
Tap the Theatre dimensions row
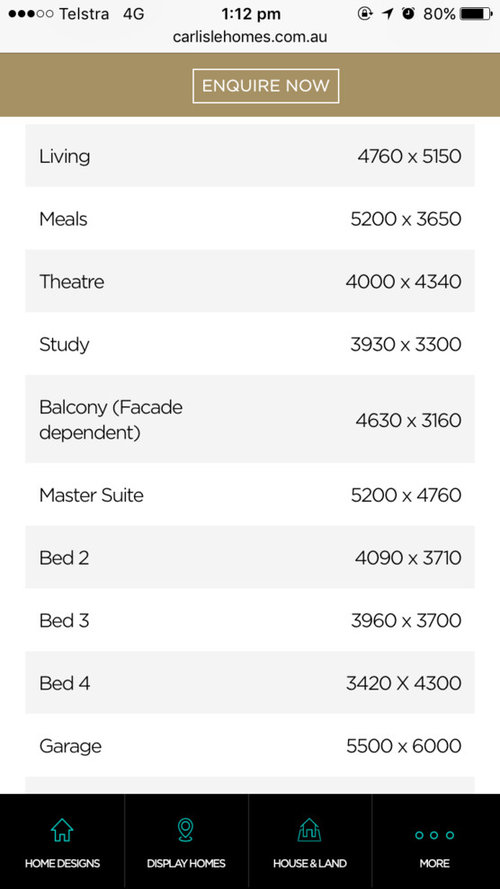[250, 281]
